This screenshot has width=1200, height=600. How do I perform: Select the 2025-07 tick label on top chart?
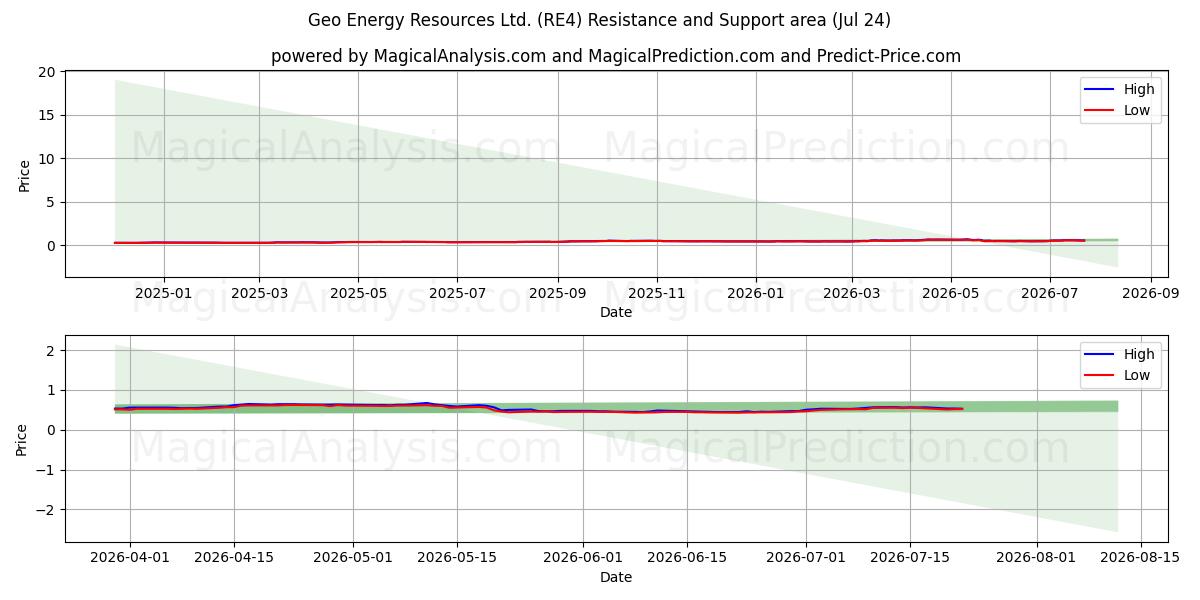457,293
